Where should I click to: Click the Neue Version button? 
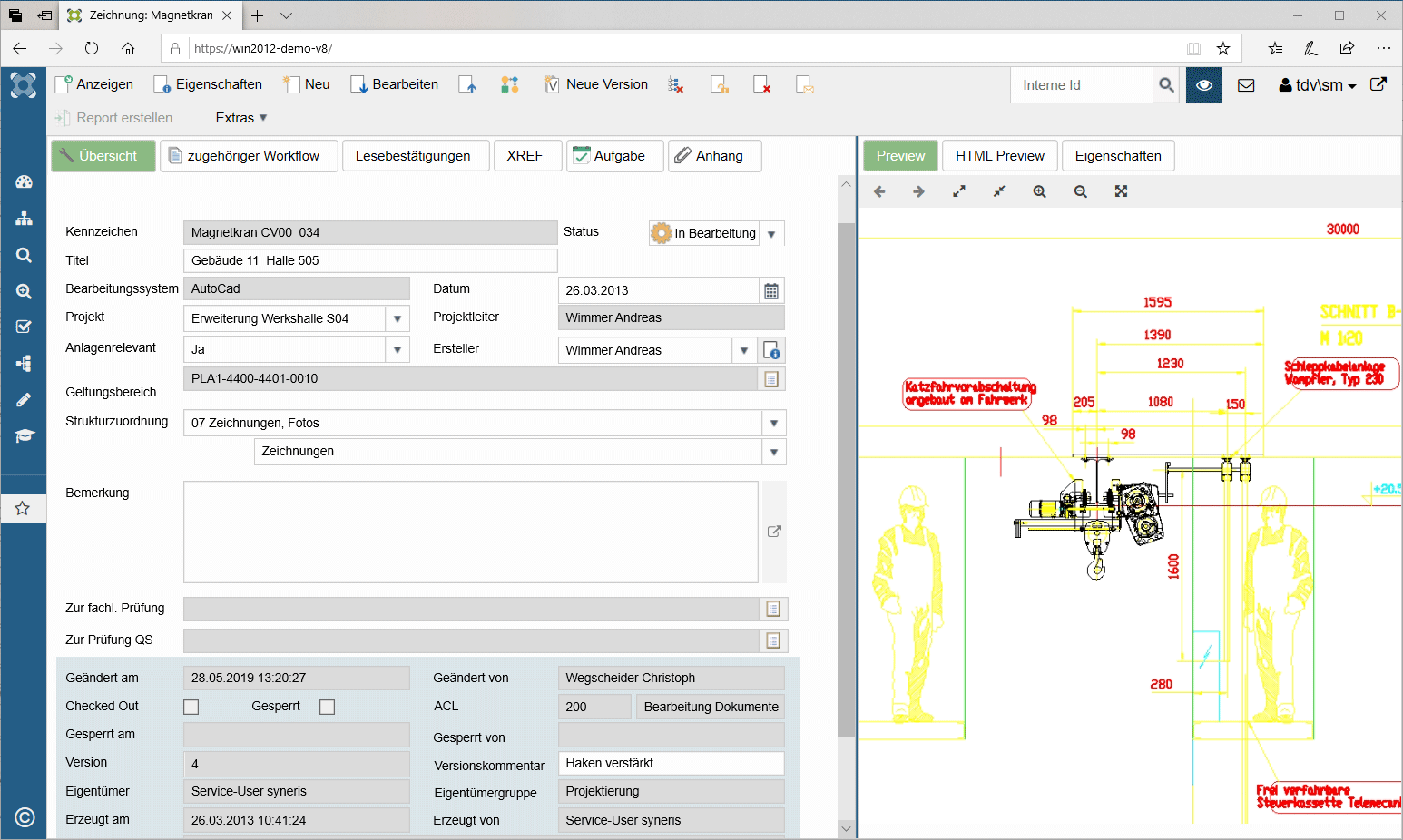pyautogui.click(x=596, y=84)
